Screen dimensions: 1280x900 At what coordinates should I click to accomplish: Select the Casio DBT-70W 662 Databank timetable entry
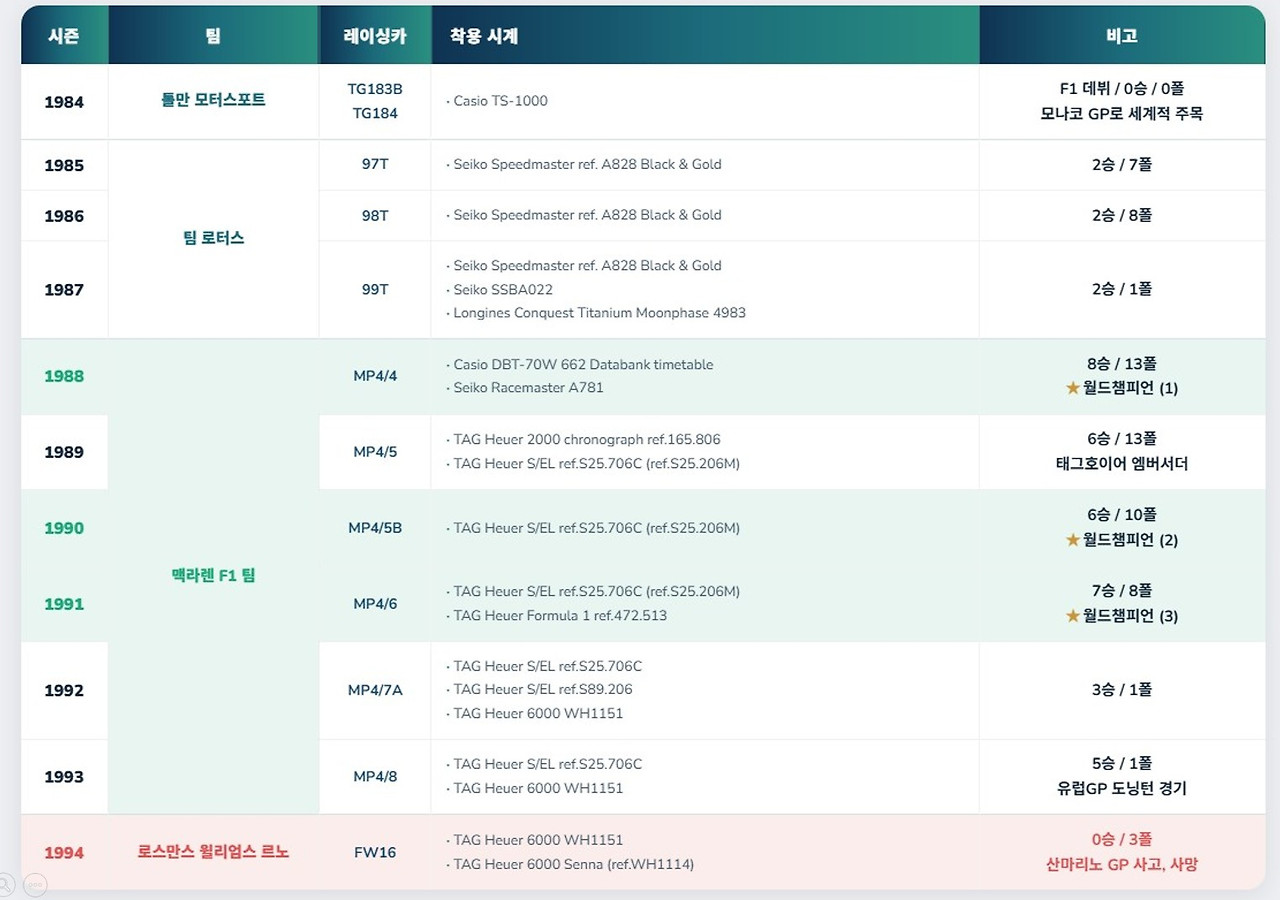(580, 365)
